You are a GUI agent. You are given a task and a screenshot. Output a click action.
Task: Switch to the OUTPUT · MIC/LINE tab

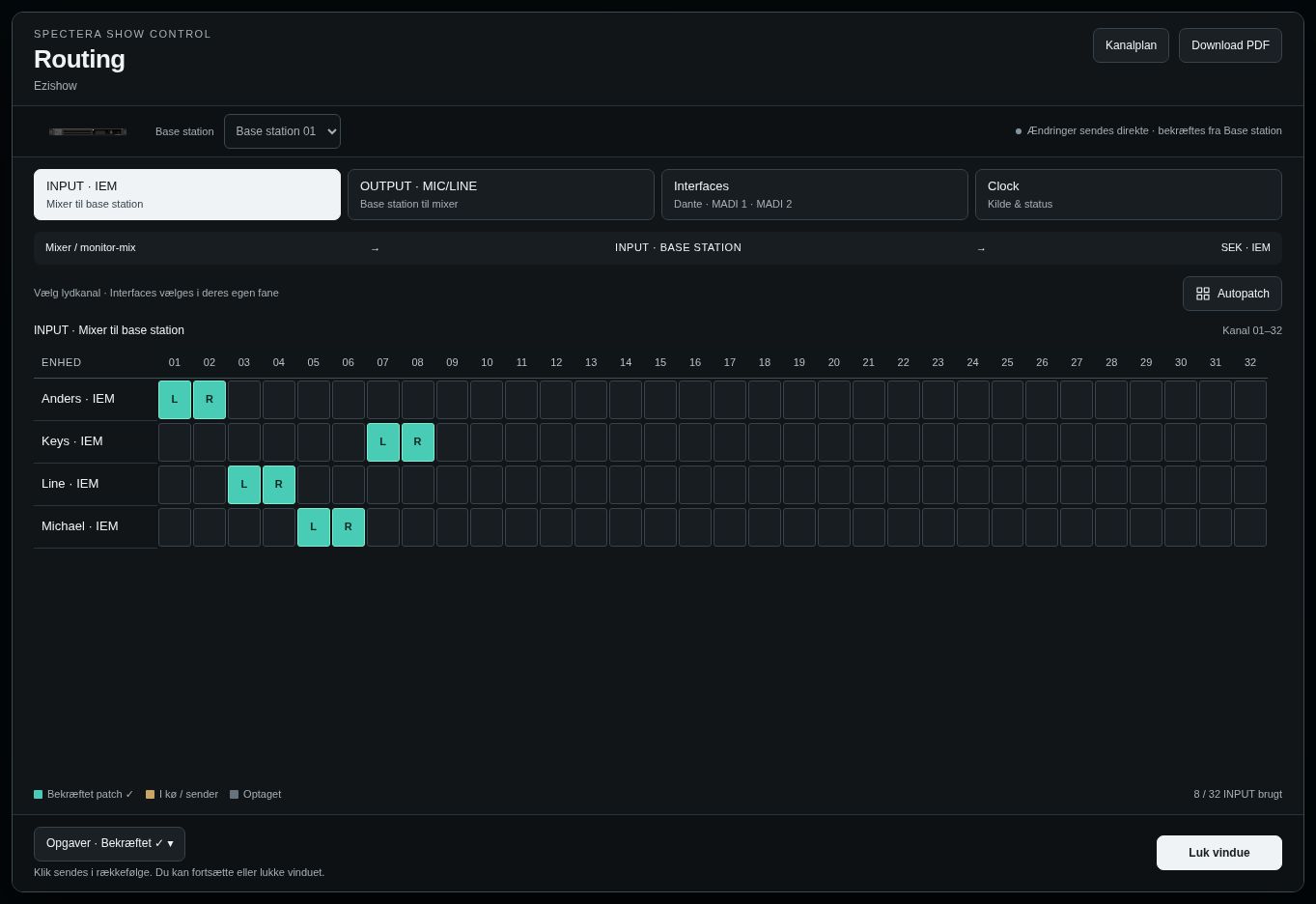501,194
